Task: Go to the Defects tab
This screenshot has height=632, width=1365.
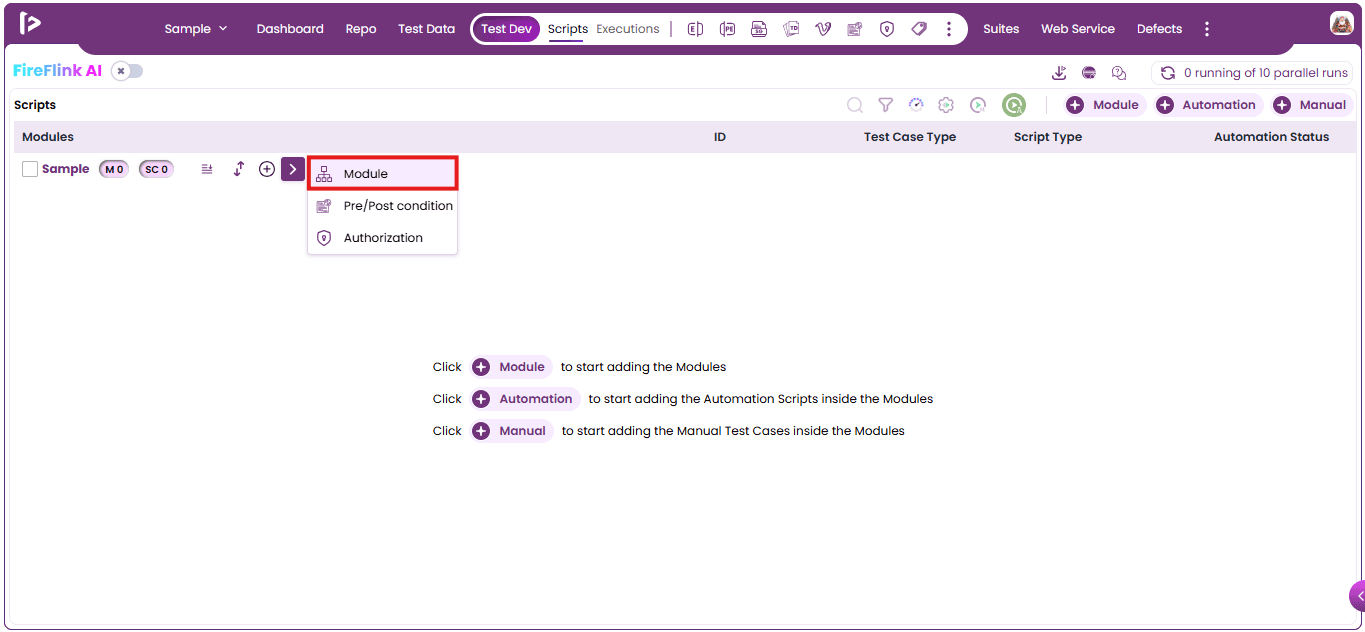Action: 1159,29
